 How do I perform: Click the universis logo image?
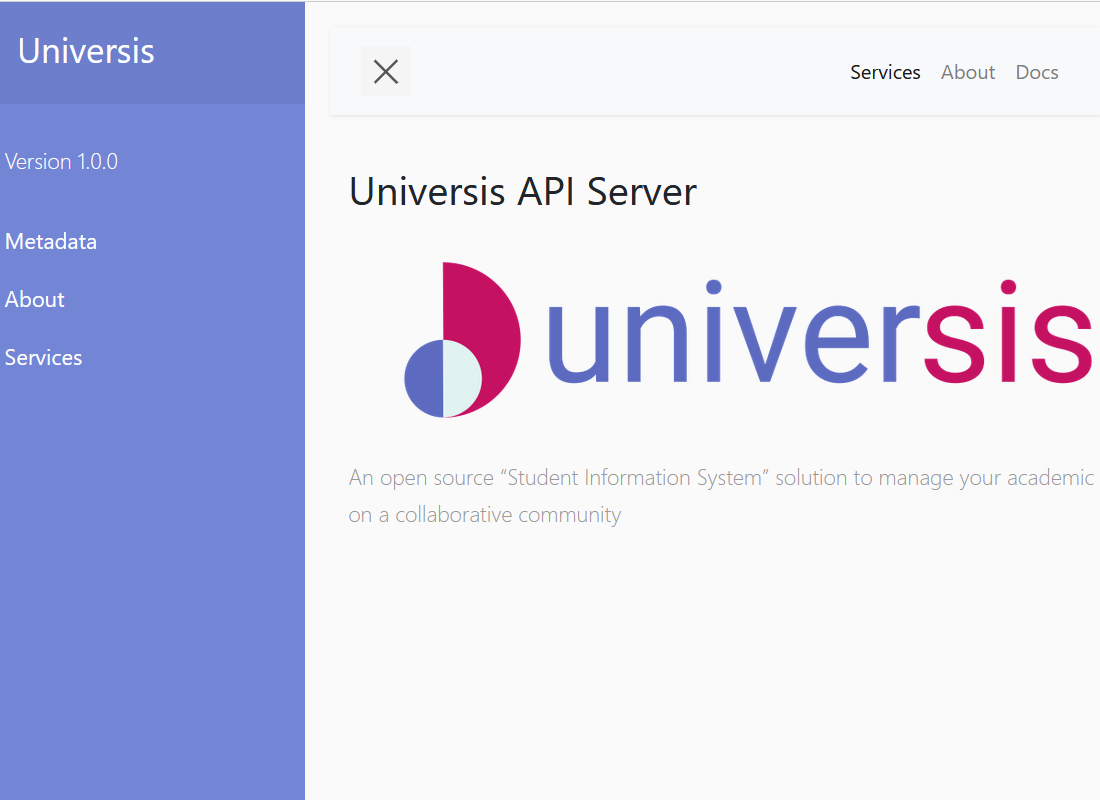click(x=748, y=340)
